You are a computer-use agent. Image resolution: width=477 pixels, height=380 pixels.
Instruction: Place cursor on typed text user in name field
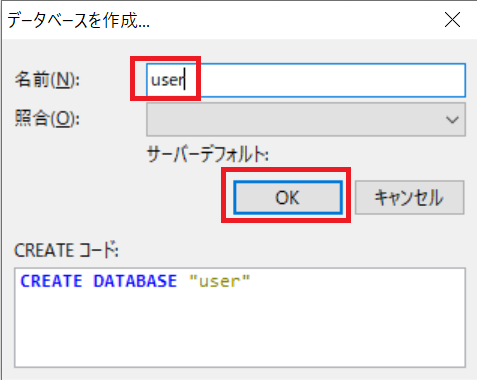tap(167, 80)
